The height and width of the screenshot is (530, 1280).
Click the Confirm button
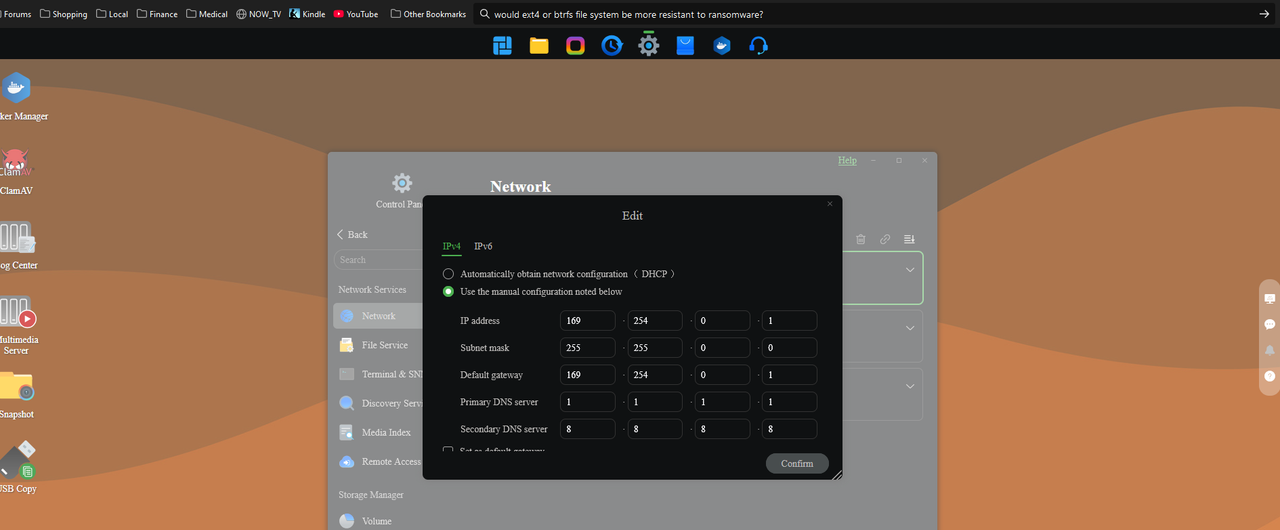[797, 463]
